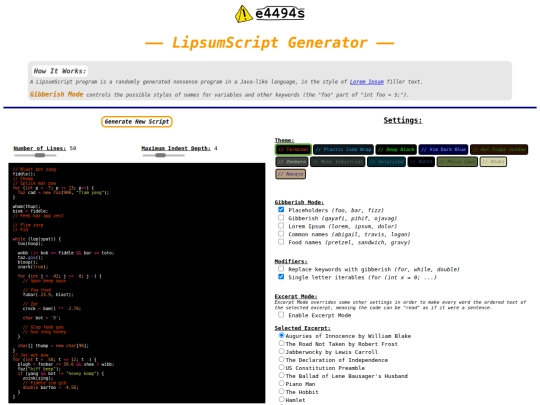Enable Lorem Ipsum gibberish mode
The width and height of the screenshot is (540, 405).
click(x=281, y=226)
